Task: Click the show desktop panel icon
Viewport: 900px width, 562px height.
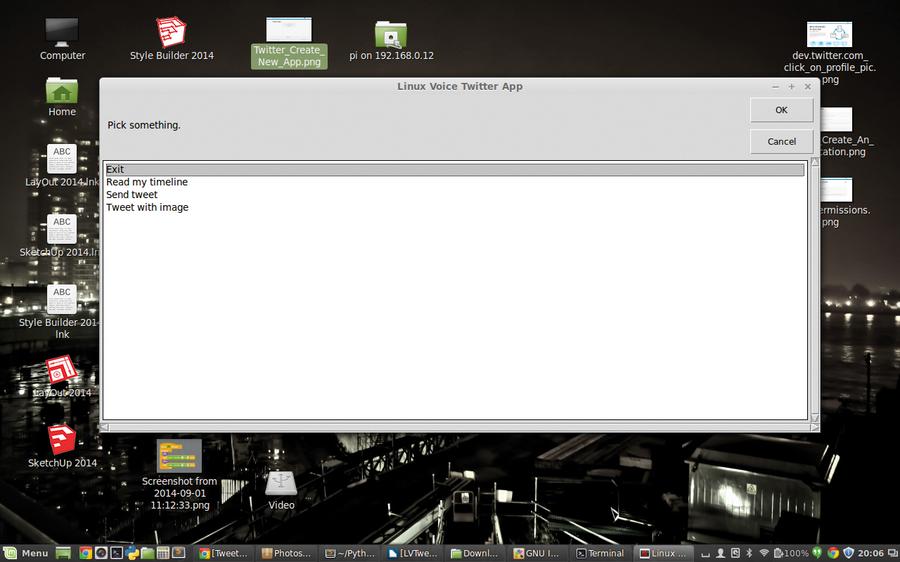Action: (x=63, y=553)
